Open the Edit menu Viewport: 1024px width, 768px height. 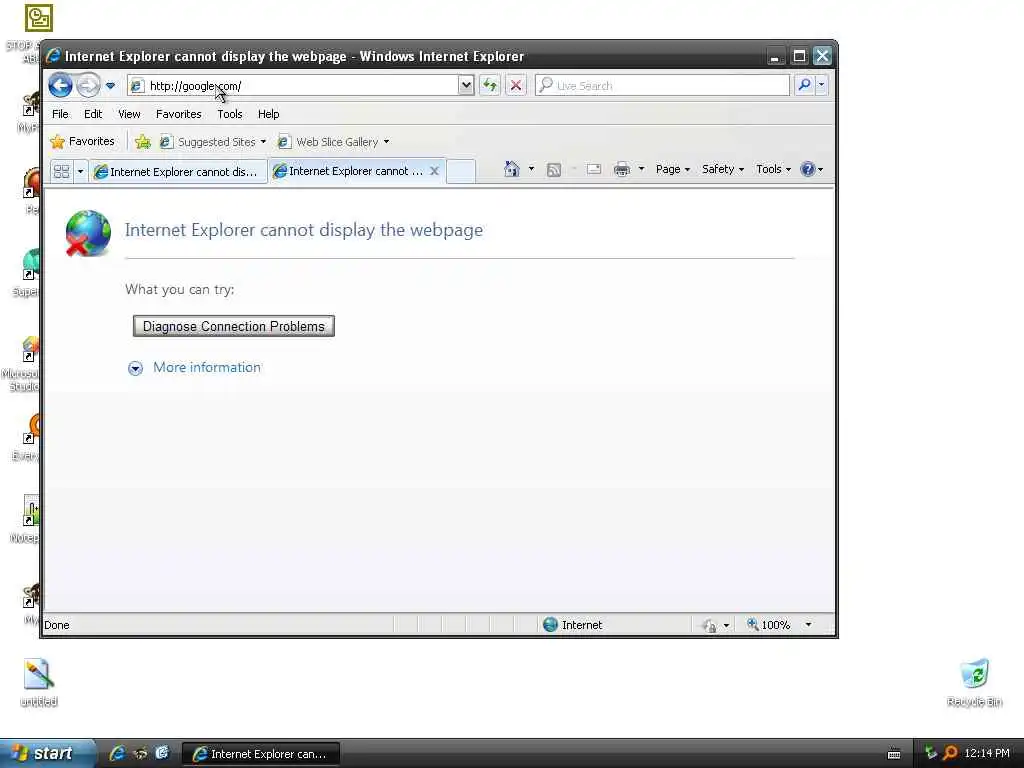(x=93, y=114)
